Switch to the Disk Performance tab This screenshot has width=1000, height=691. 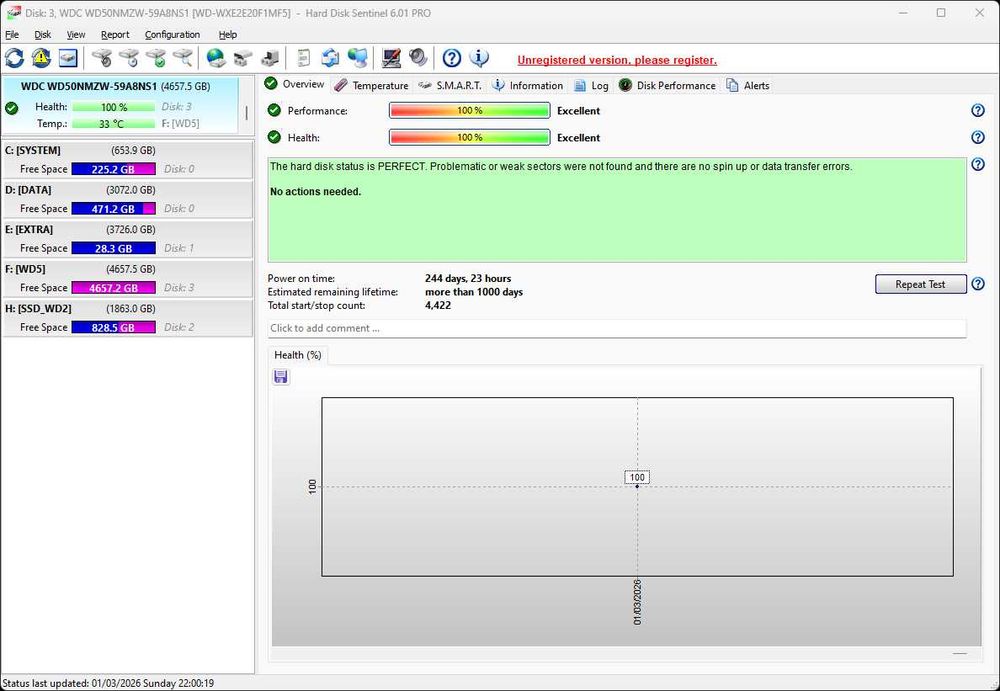667,85
